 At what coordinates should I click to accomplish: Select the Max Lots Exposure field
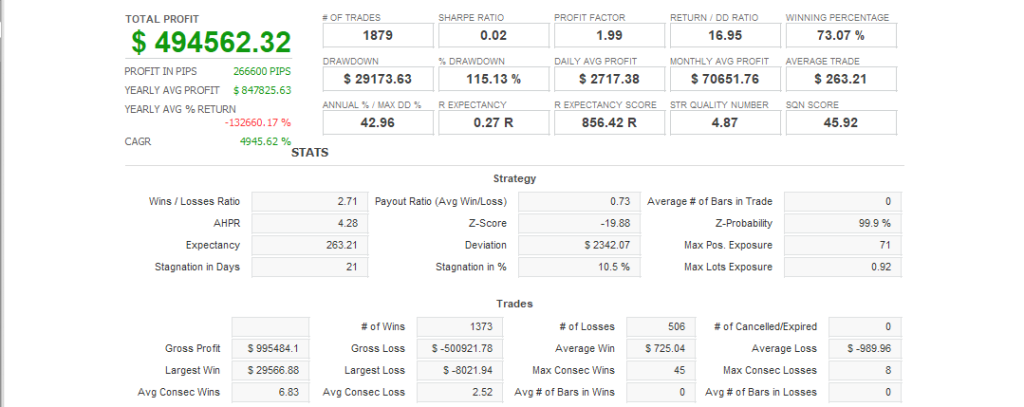[x=845, y=267]
